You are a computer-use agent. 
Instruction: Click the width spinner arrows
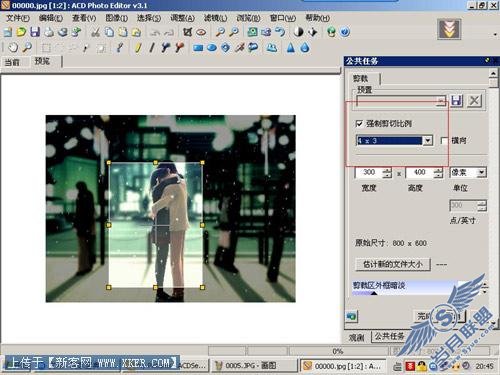[x=387, y=172]
